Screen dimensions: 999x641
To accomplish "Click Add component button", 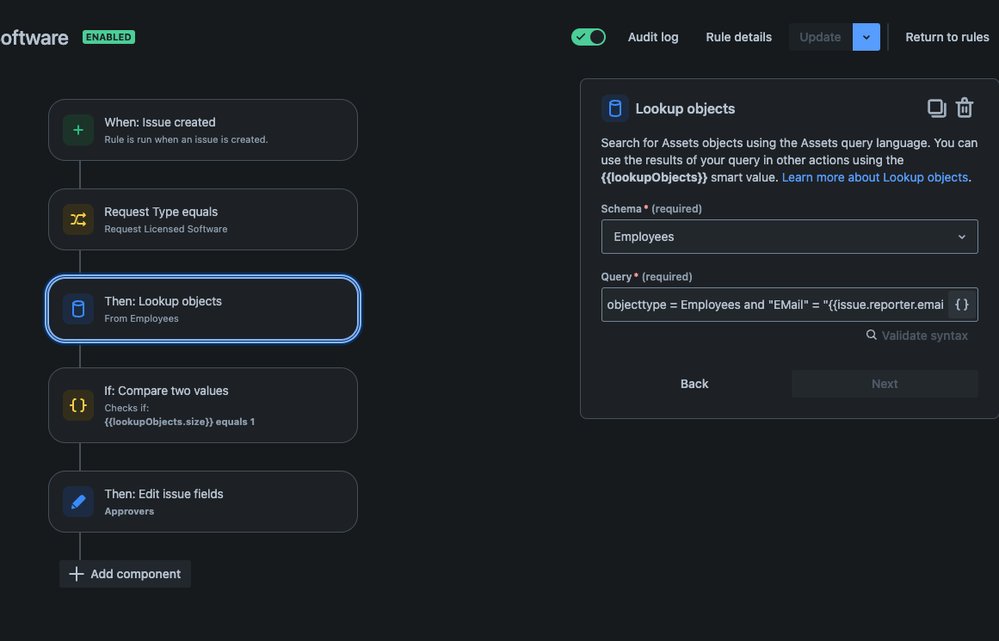I will point(125,574).
